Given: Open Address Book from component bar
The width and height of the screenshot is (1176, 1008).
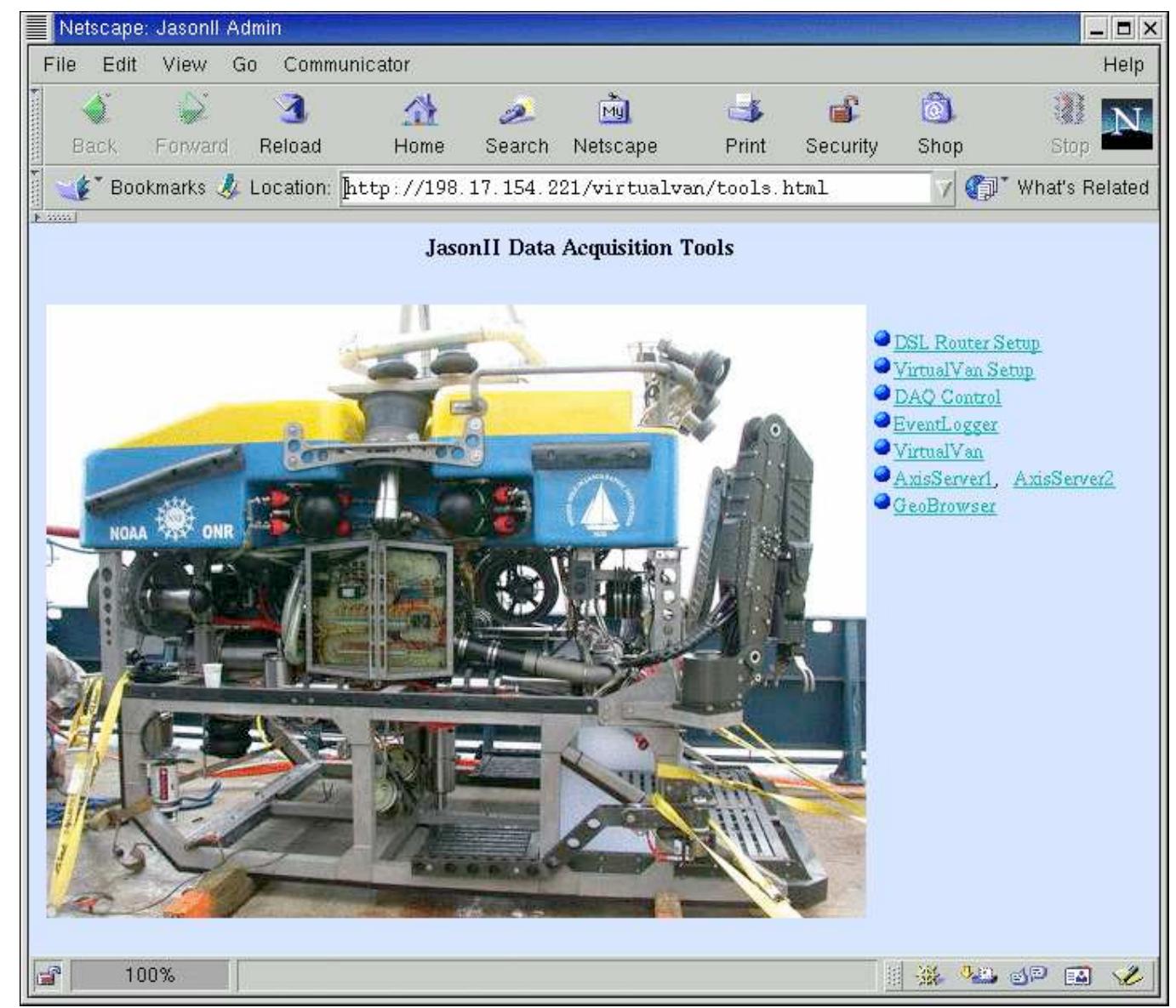Looking at the screenshot, I should click(1077, 975).
